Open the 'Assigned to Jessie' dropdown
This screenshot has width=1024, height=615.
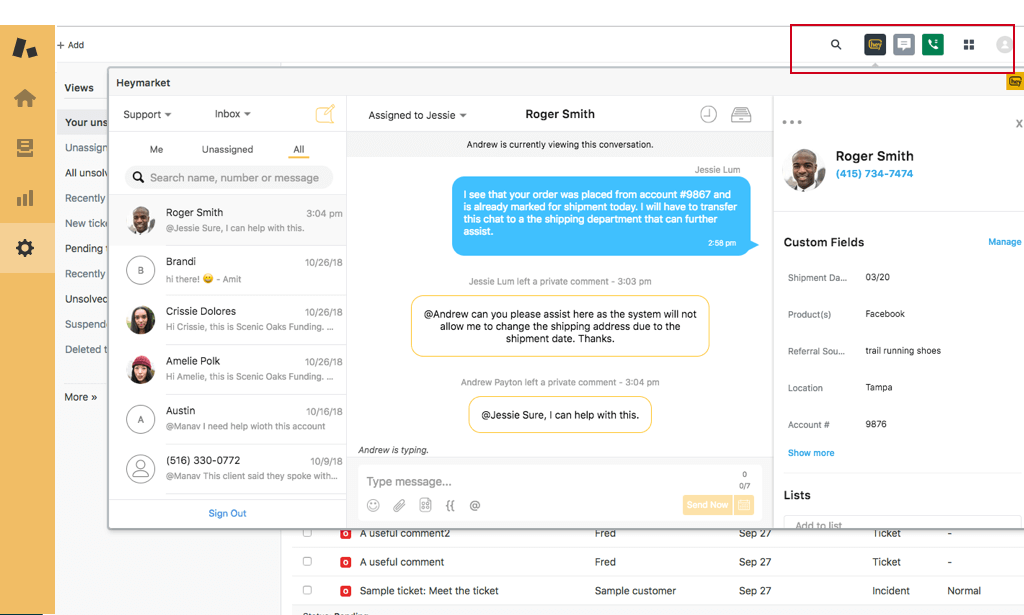coord(417,116)
